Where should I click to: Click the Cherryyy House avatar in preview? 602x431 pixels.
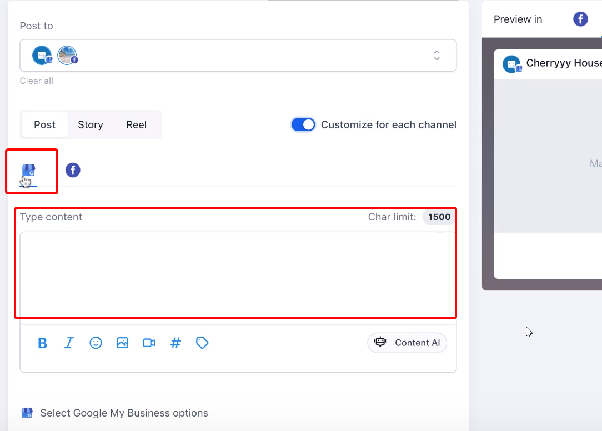coord(512,64)
